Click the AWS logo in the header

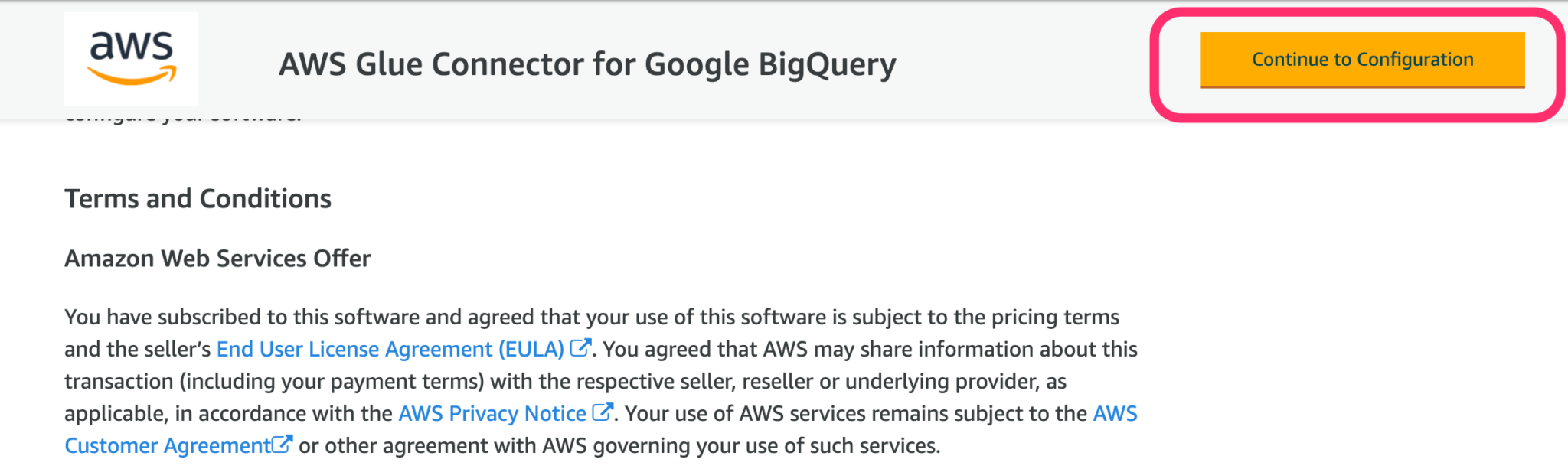pyautogui.click(x=132, y=57)
